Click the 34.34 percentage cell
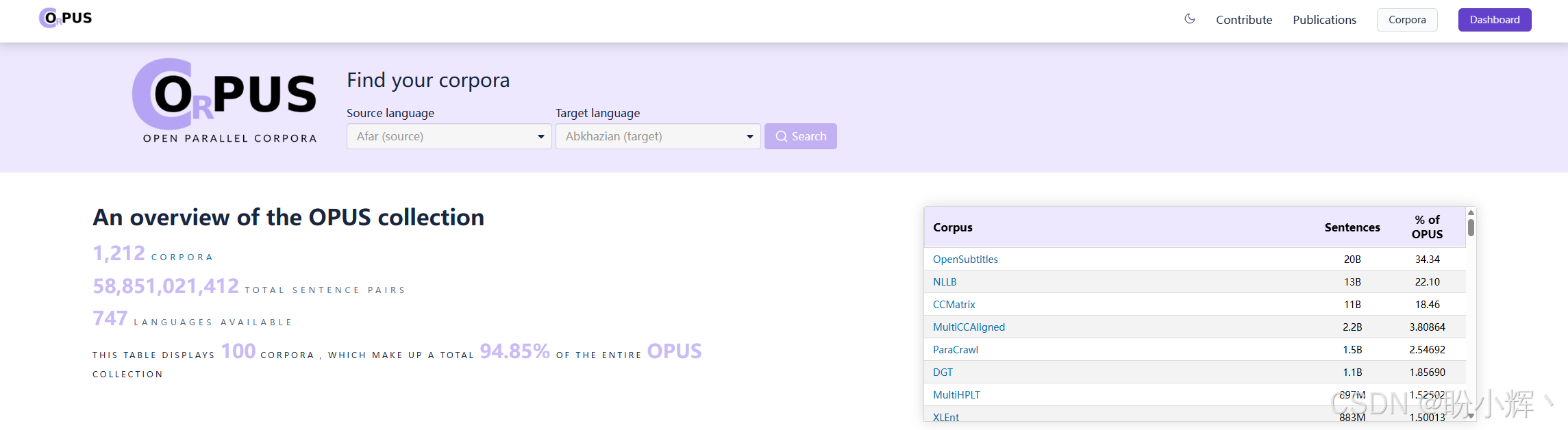The height and width of the screenshot is (430, 1568). tap(1428, 260)
